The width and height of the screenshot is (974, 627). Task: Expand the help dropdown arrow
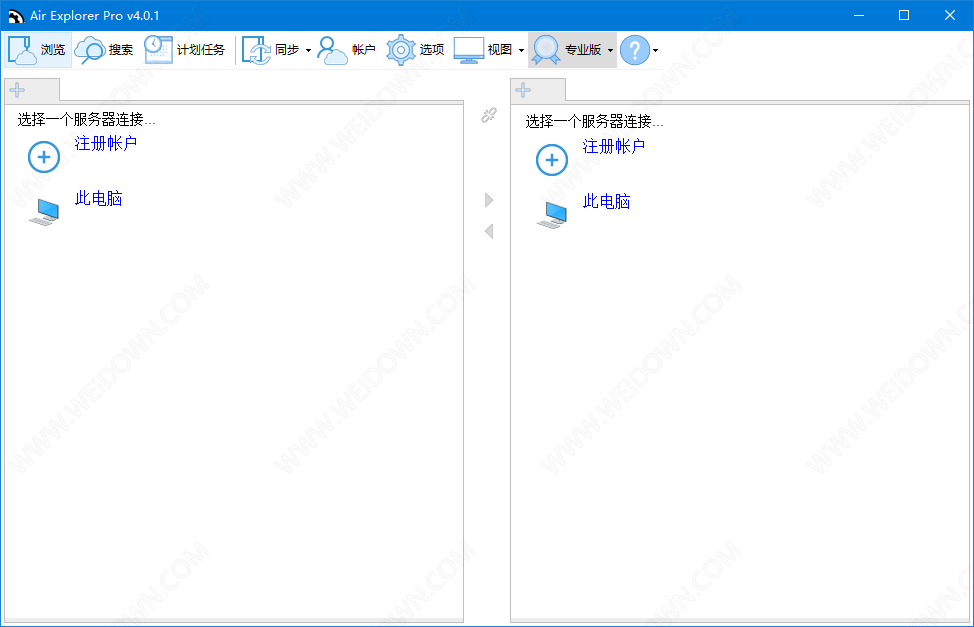click(x=655, y=50)
